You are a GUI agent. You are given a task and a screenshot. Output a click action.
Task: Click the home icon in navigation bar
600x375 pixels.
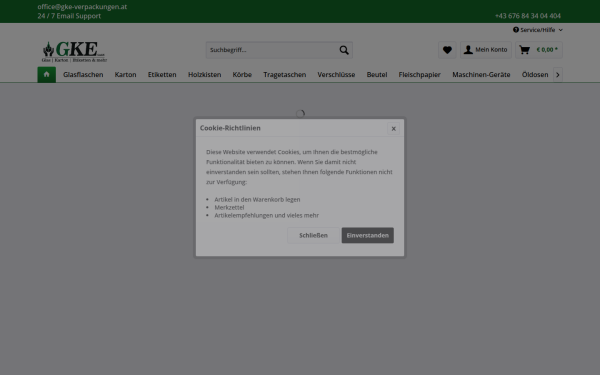47,74
